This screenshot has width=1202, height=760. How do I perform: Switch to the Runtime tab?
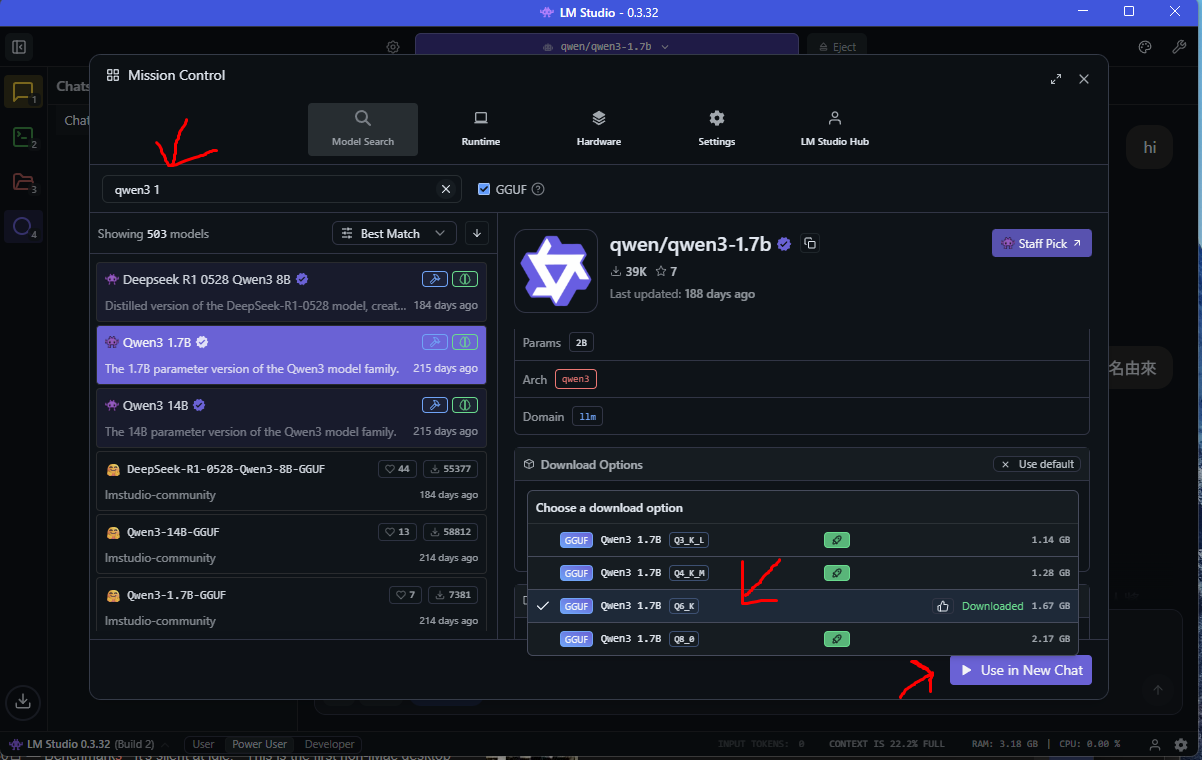pyautogui.click(x=480, y=128)
